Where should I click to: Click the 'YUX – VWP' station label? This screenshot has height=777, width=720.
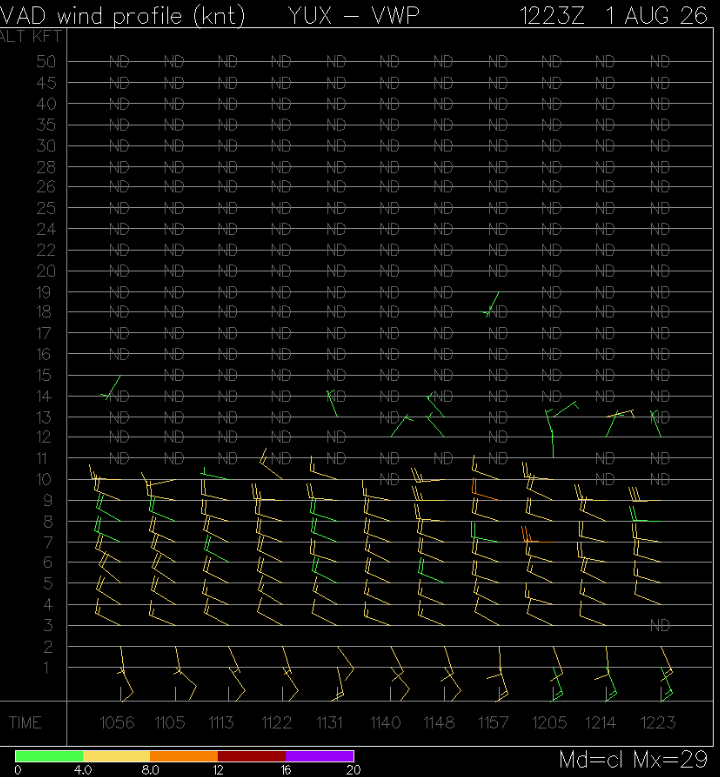click(353, 16)
